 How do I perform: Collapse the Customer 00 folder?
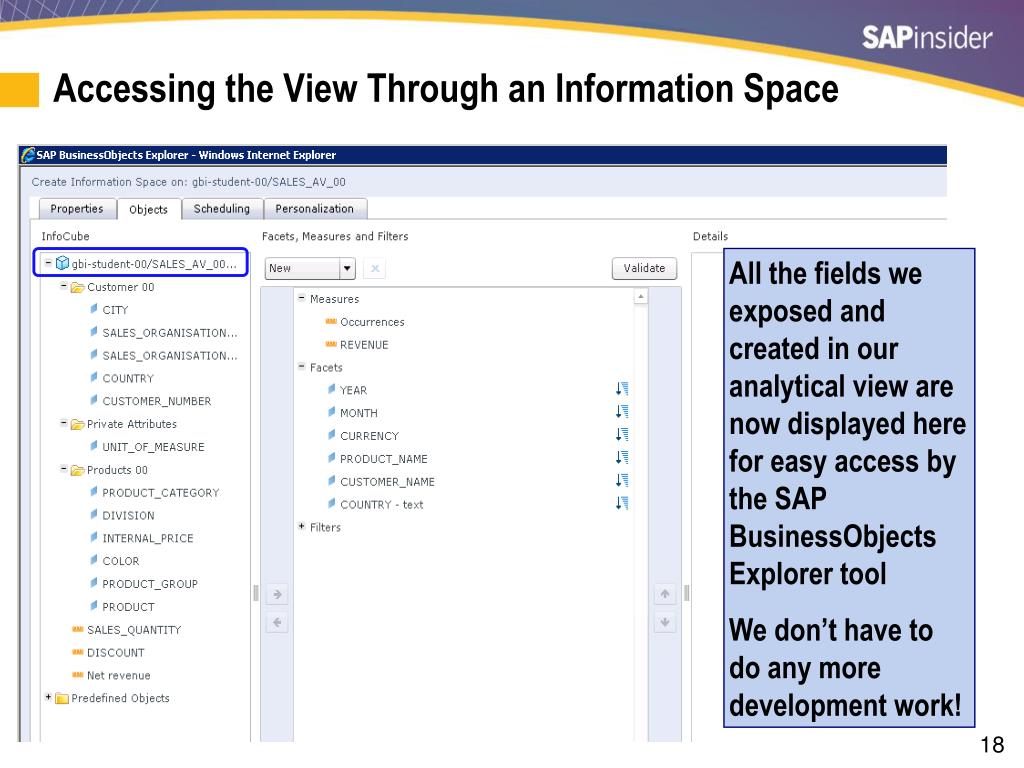click(63, 286)
